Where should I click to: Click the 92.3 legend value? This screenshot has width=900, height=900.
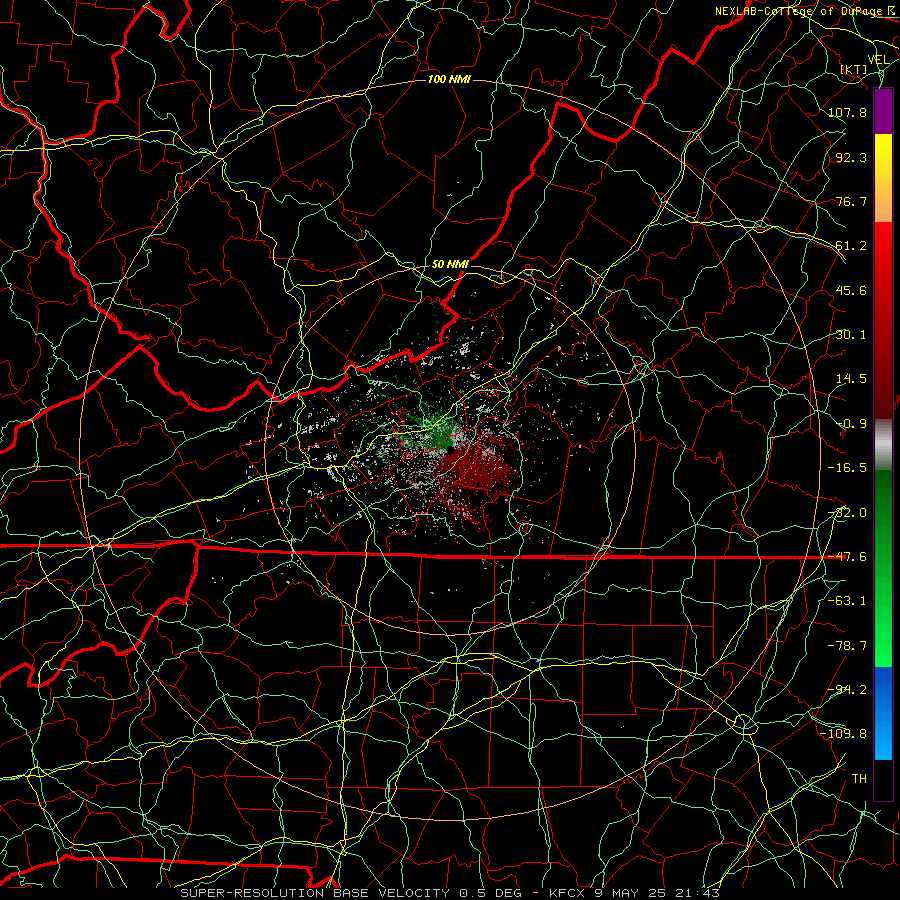pyautogui.click(x=851, y=157)
